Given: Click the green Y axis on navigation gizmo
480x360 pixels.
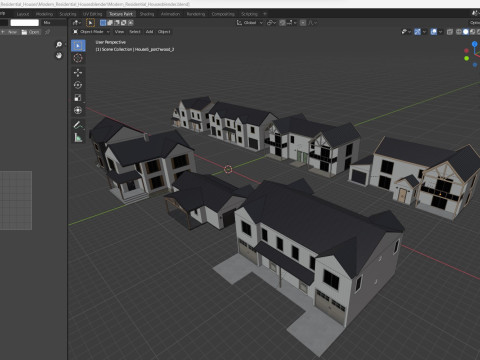Looking at the screenshot, I should [x=466, y=58].
